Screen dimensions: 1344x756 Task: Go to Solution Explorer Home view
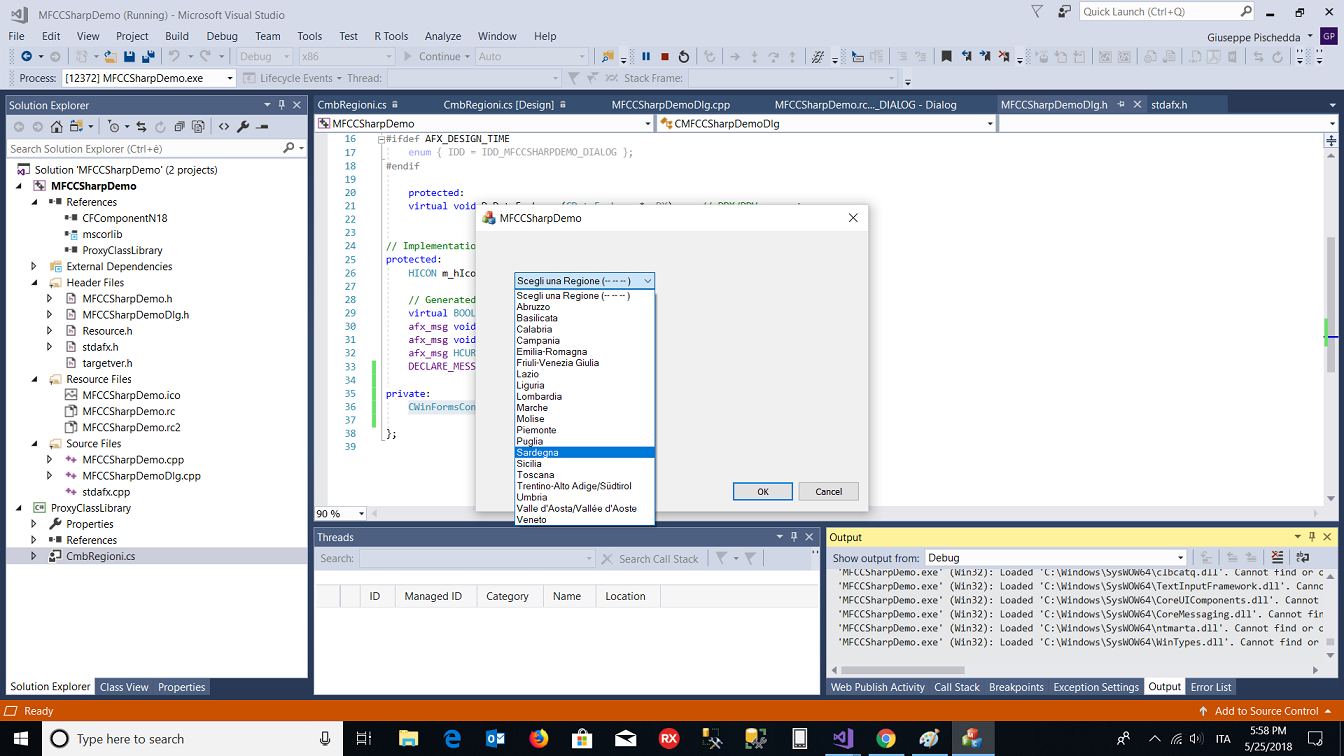(x=57, y=127)
